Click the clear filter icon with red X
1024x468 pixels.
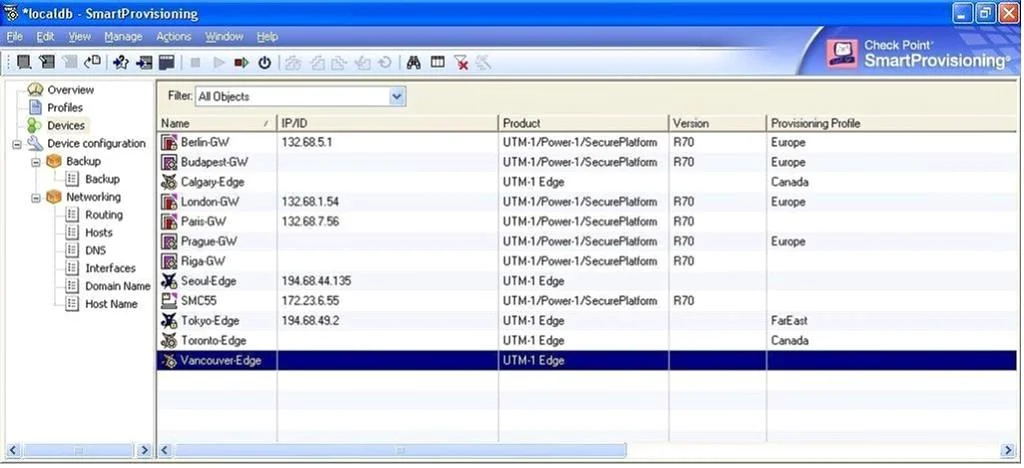[x=461, y=63]
